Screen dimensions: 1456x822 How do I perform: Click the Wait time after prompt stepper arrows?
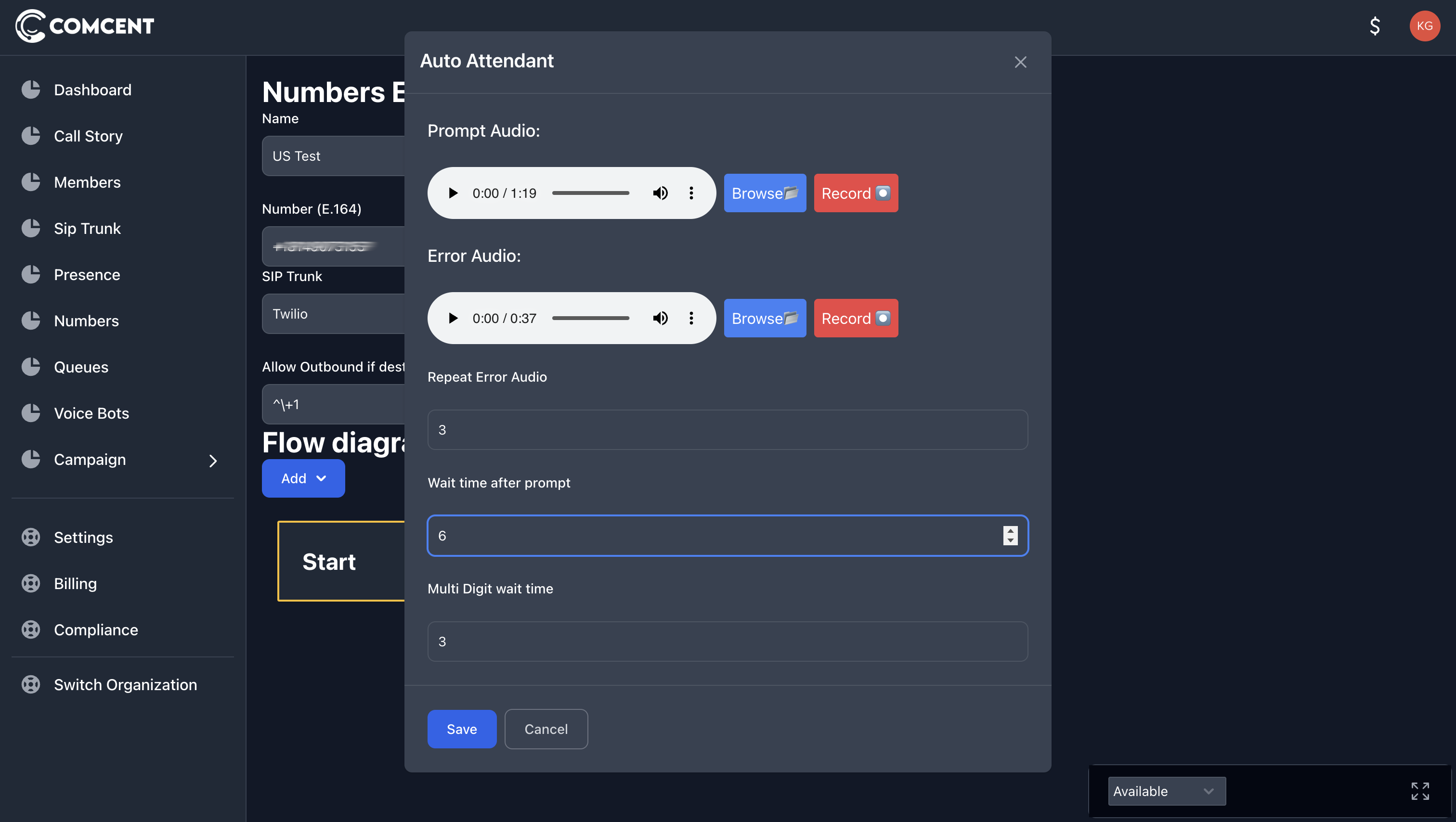point(1010,536)
